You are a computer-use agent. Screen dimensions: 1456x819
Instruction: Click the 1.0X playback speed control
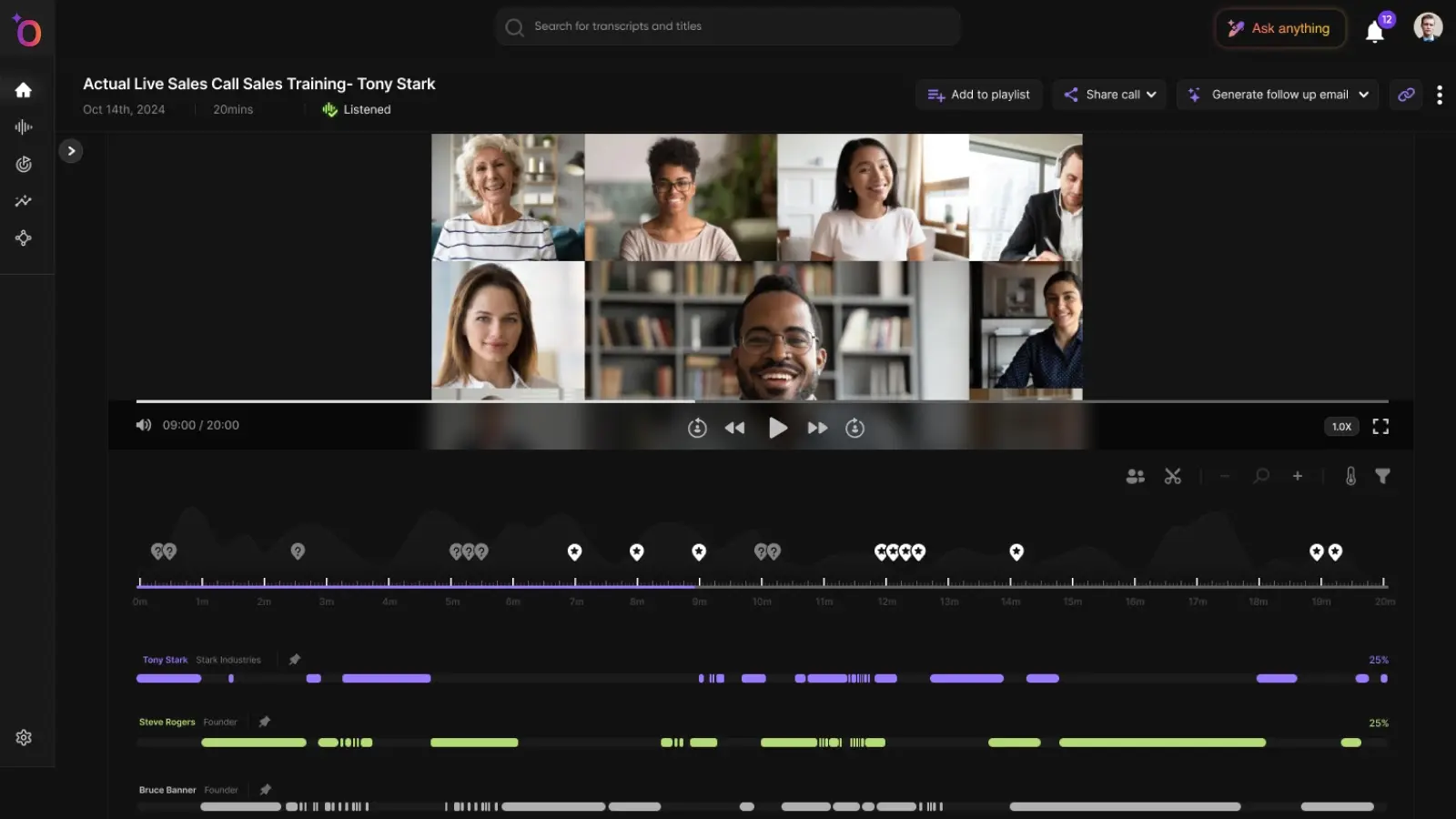(1340, 426)
